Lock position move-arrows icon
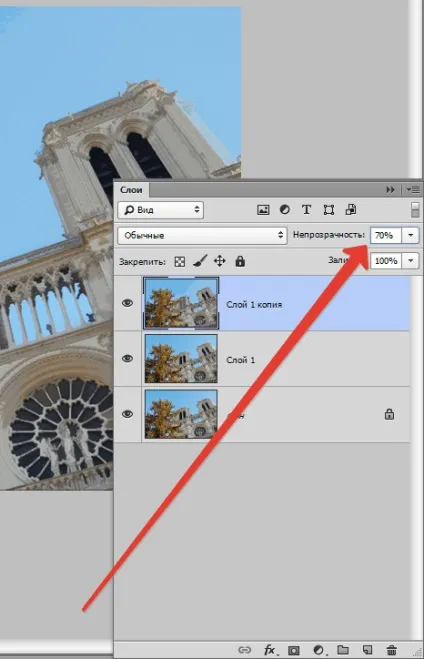The width and height of the screenshot is (424, 659). (220, 261)
